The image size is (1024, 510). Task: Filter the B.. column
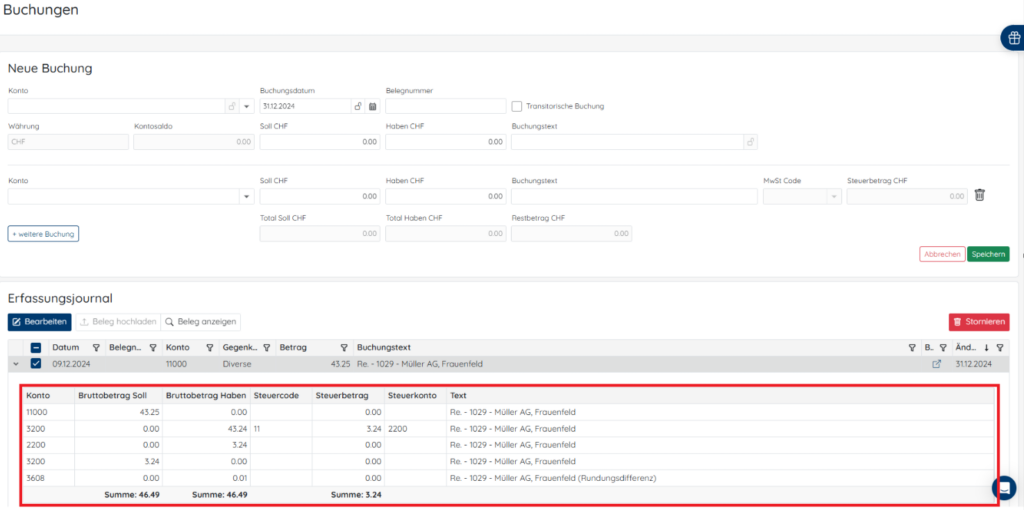[x=943, y=347]
